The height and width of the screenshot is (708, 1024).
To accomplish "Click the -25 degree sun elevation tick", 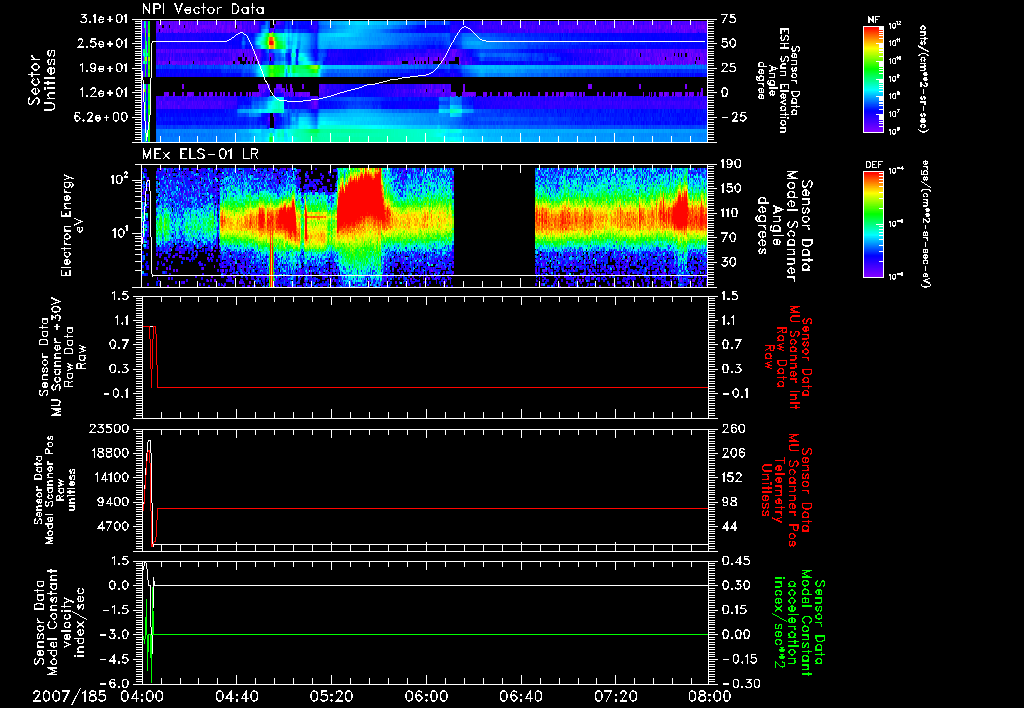I will point(733,117).
